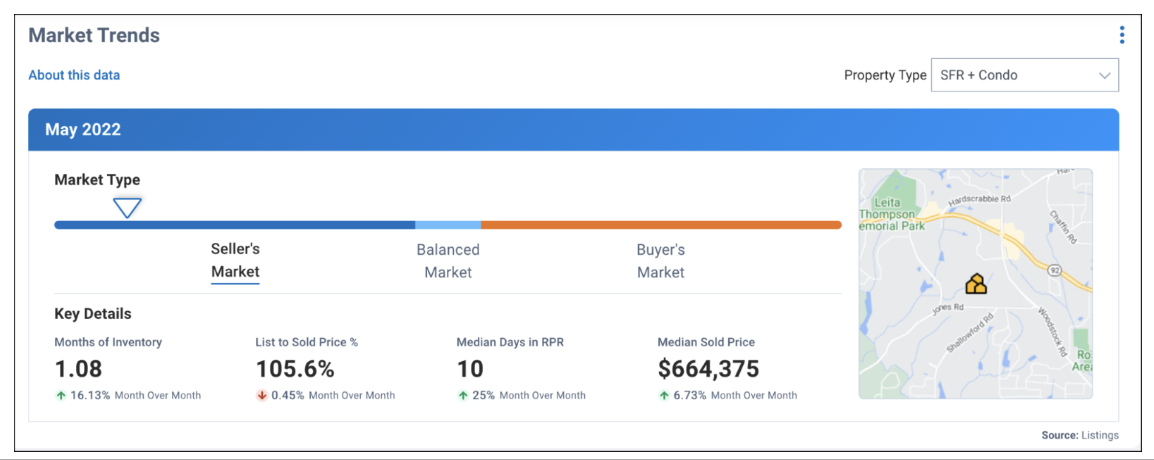Click the light blue balanced market segment

[447, 224]
